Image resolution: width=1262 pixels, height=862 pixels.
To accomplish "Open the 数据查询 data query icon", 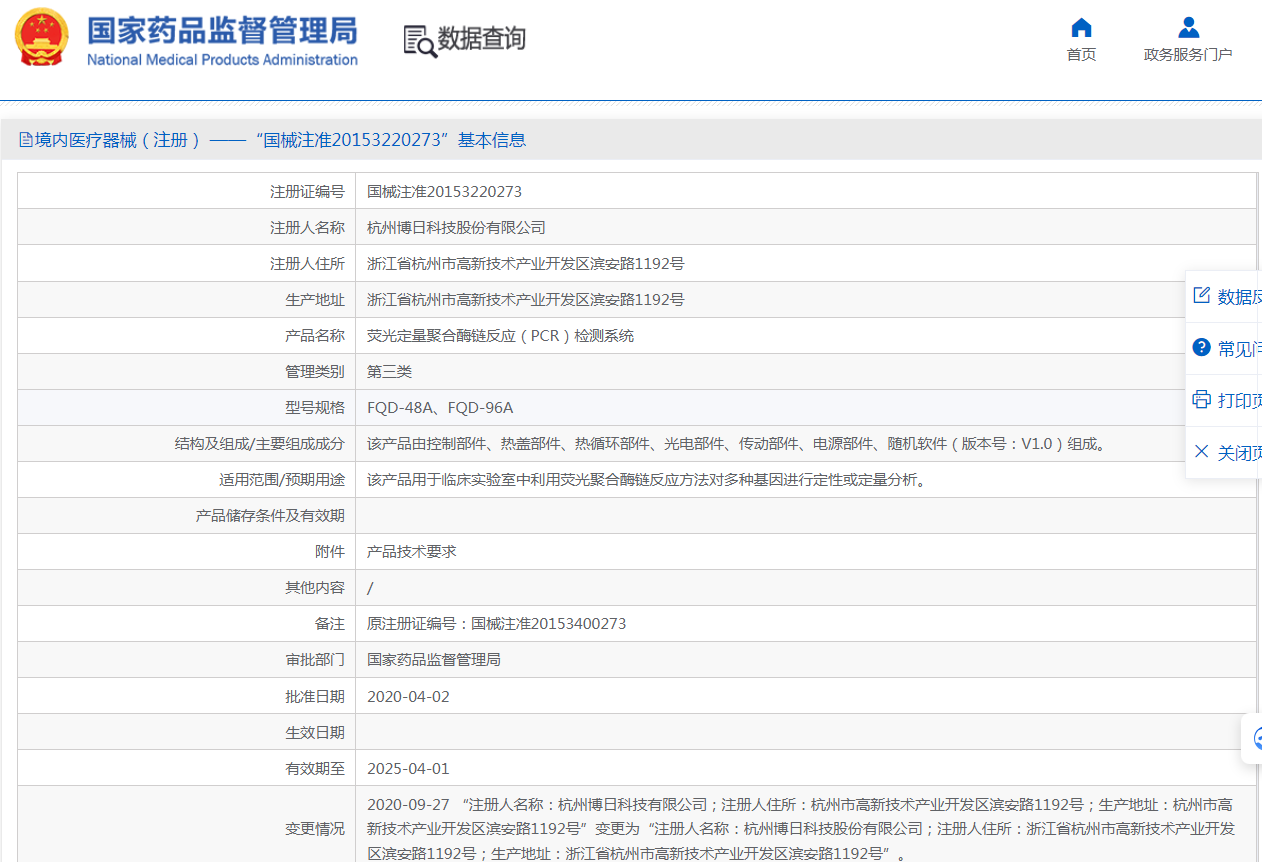I will (420, 41).
